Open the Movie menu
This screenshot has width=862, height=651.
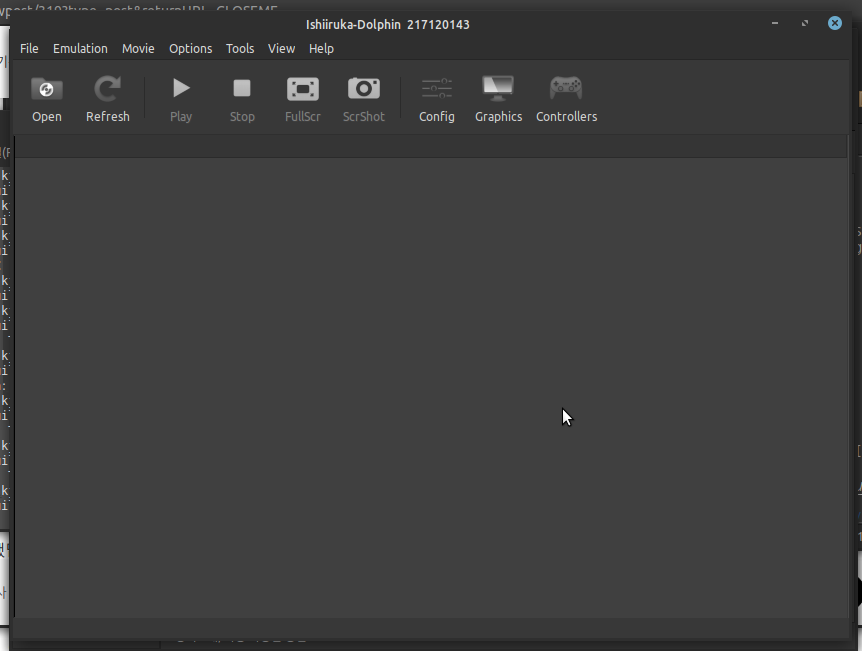[x=138, y=48]
